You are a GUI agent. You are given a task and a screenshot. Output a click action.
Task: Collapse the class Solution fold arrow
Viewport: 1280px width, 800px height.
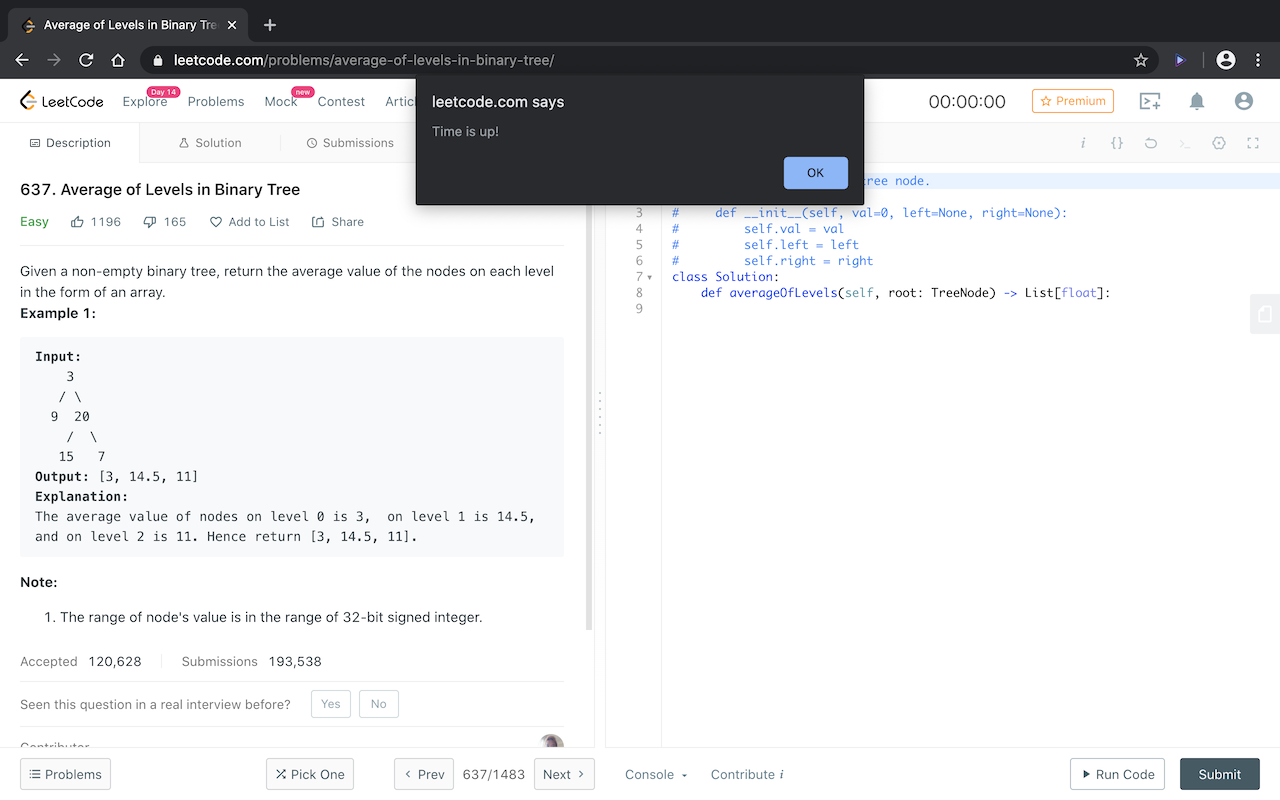[x=650, y=277]
